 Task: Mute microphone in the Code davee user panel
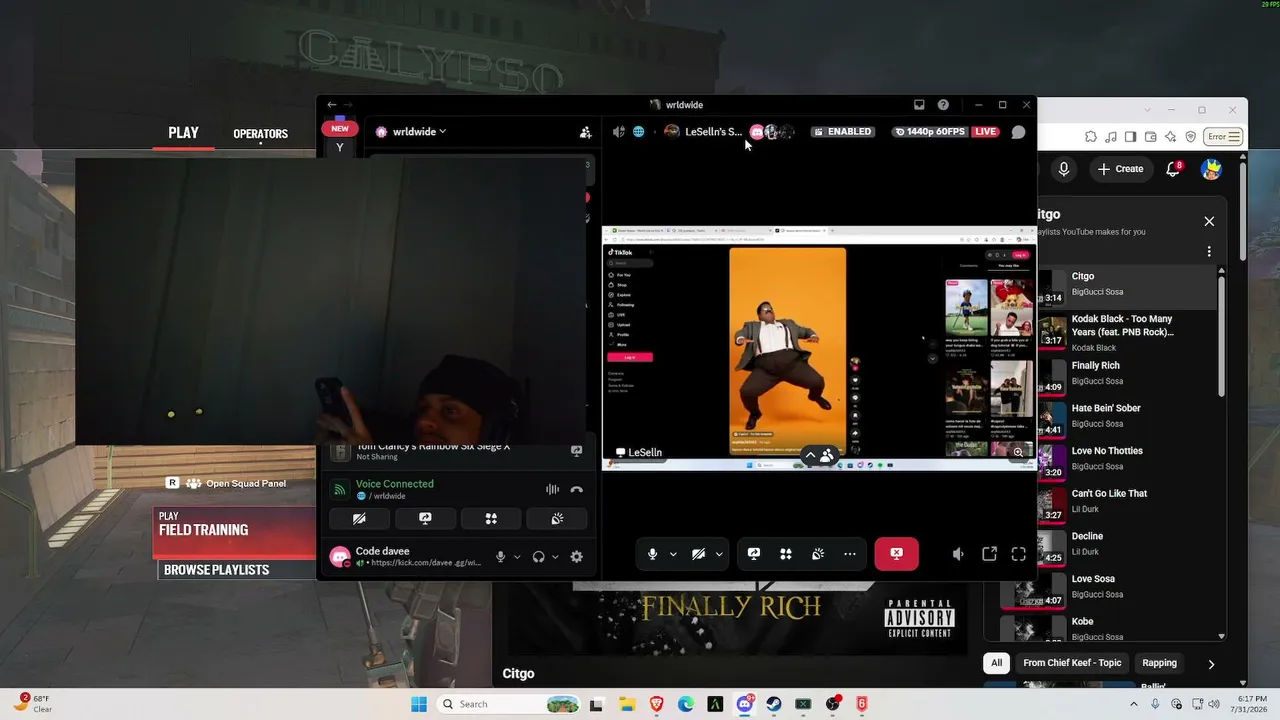pos(501,557)
